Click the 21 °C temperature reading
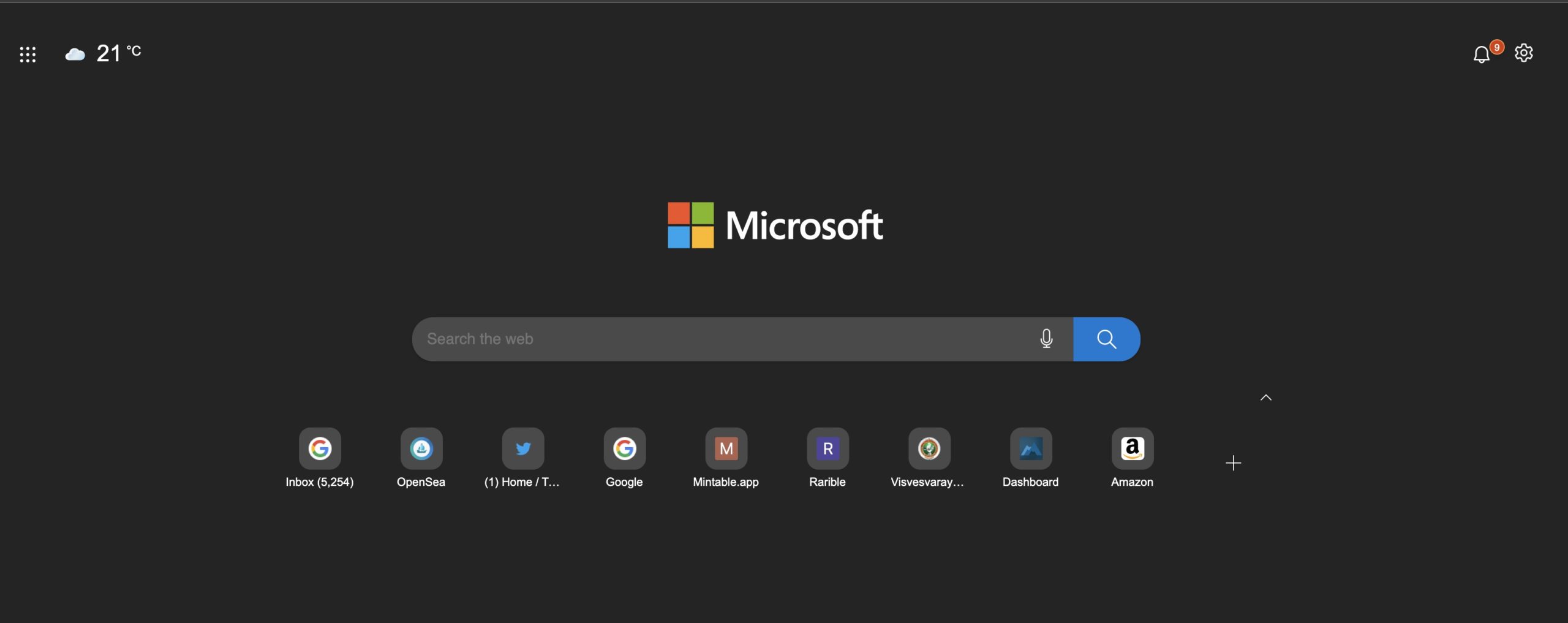Image resolution: width=1568 pixels, height=623 pixels. [119, 53]
